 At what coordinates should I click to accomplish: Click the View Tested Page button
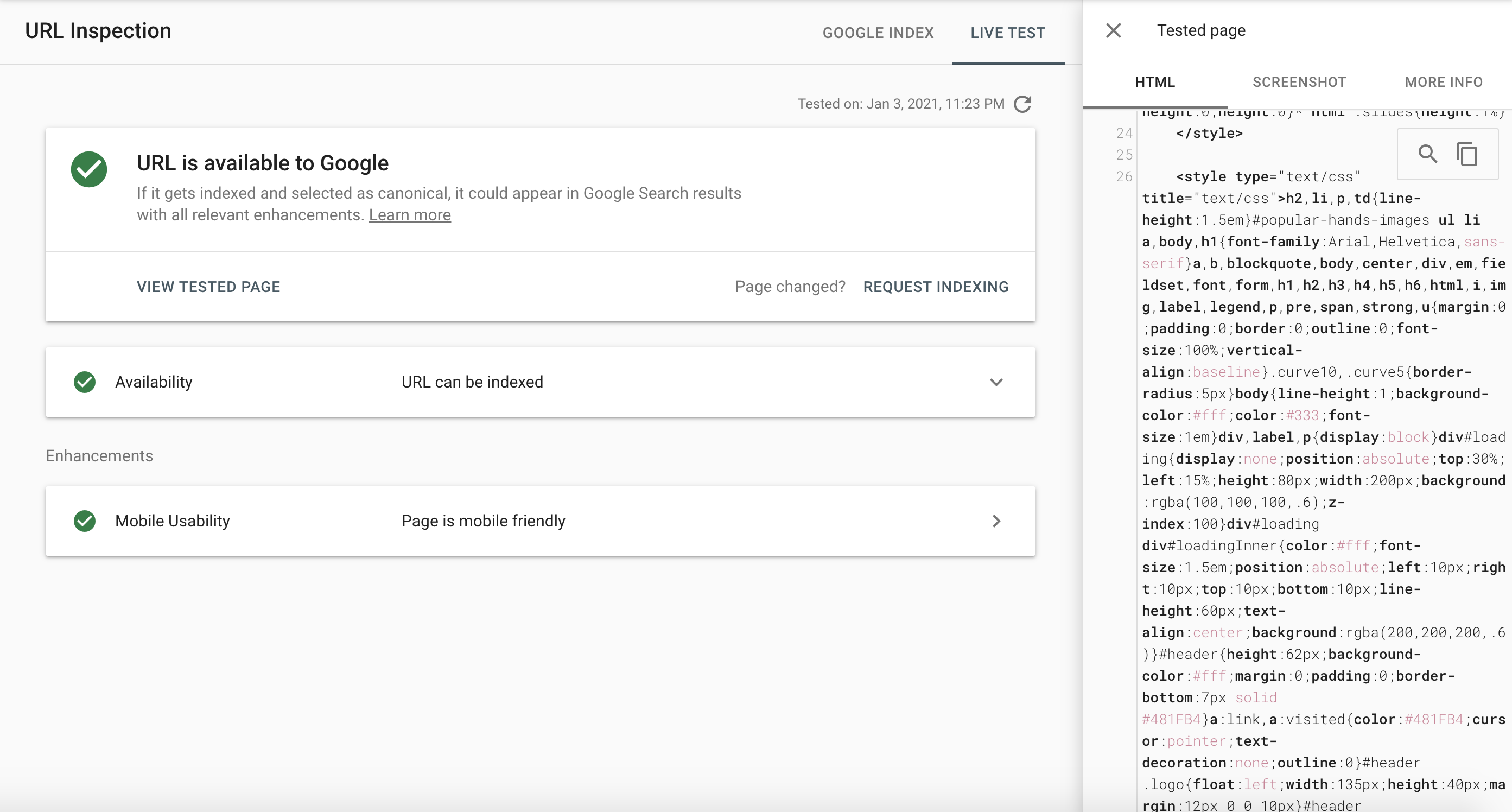coord(208,287)
